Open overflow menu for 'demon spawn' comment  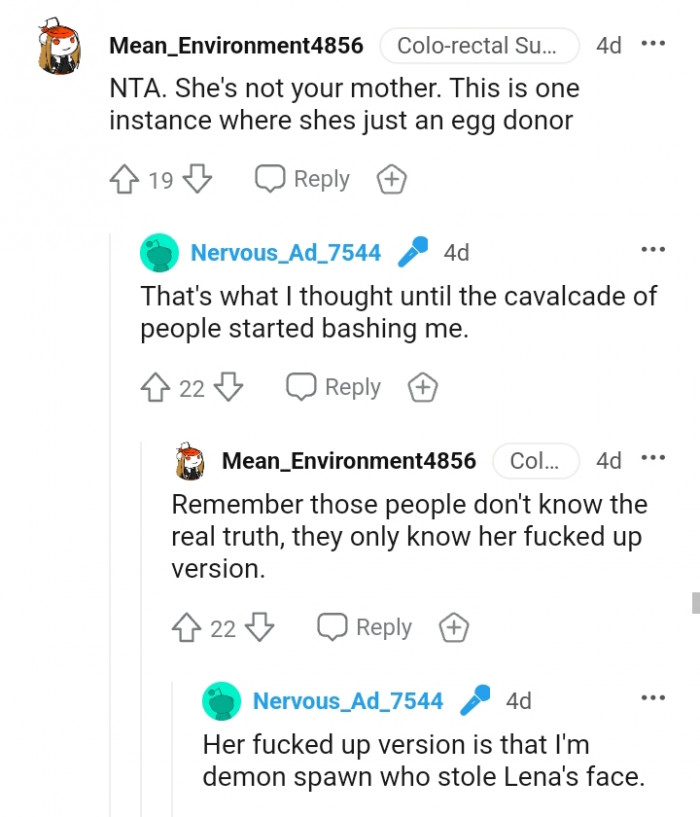(652, 698)
